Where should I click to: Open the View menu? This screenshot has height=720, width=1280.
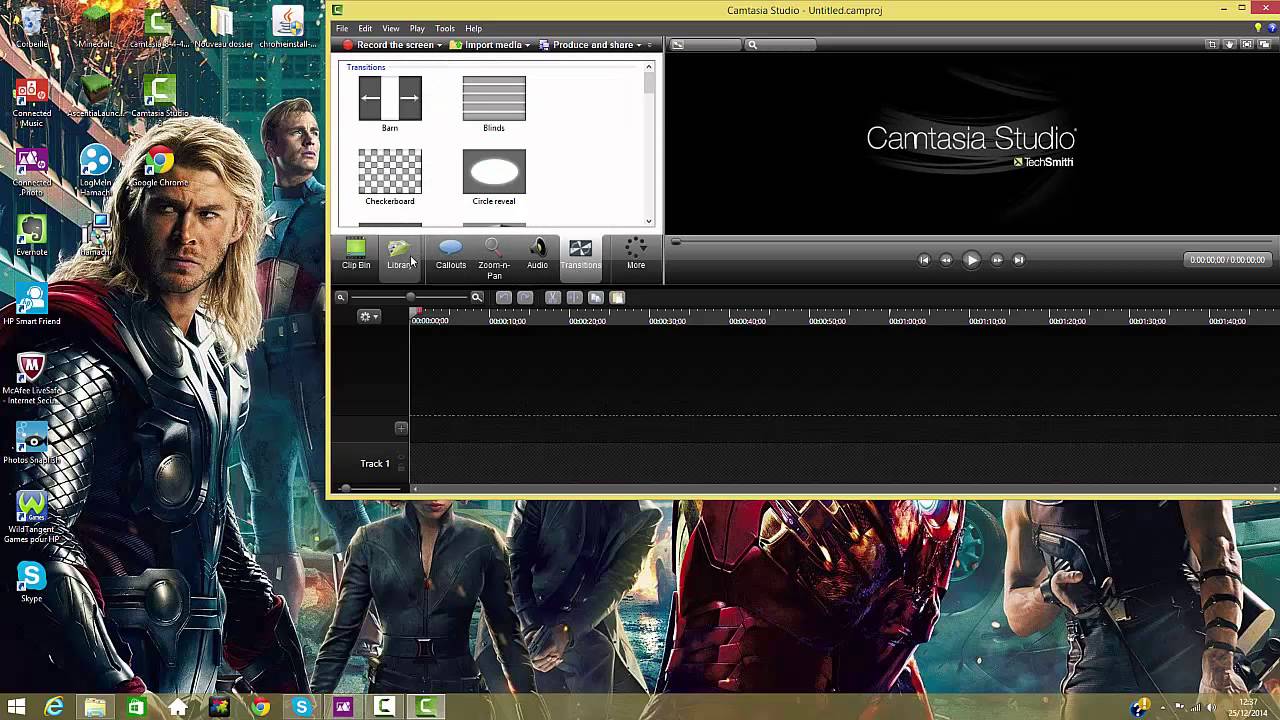click(x=391, y=28)
